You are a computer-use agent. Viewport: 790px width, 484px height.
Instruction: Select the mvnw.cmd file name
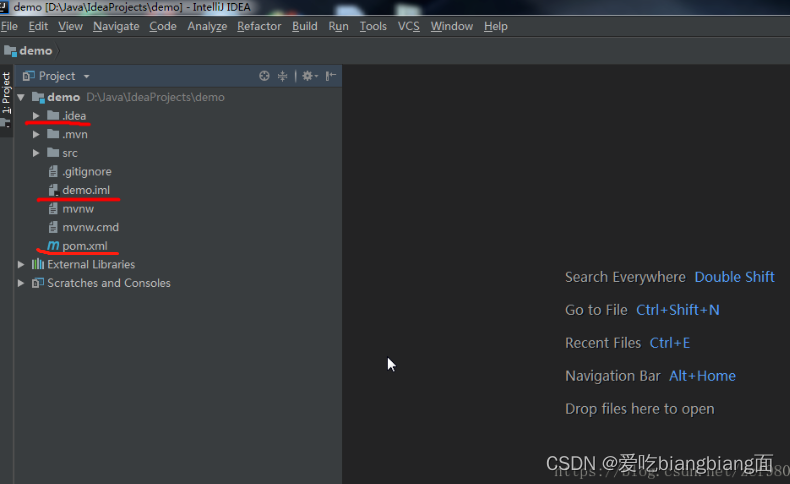[x=91, y=227]
